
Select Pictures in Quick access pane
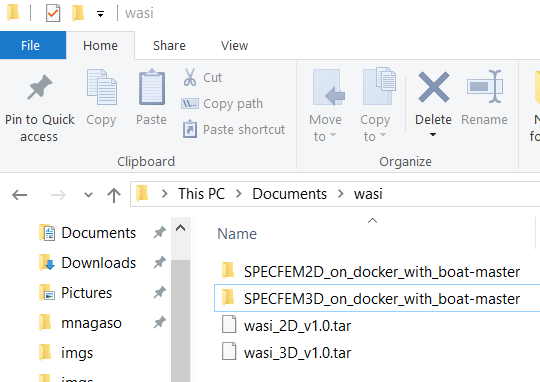[86, 293]
